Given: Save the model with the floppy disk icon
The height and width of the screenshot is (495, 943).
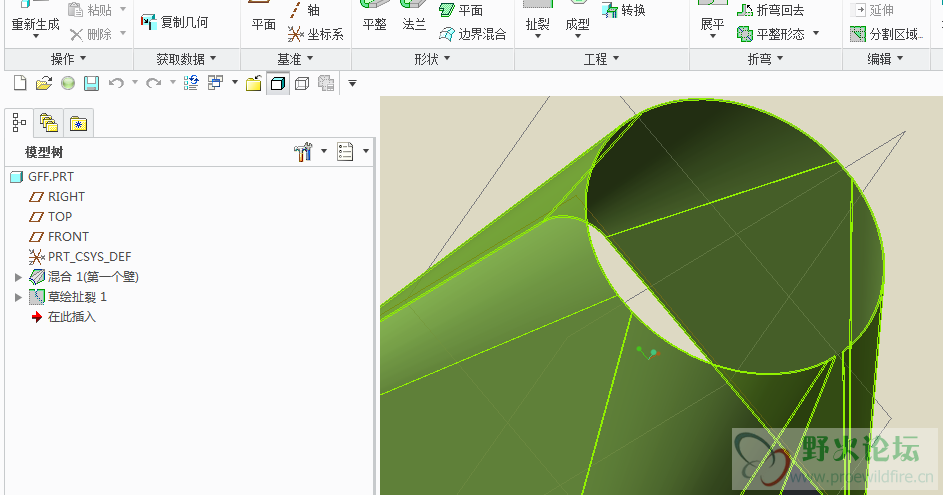Looking at the screenshot, I should click(91, 83).
